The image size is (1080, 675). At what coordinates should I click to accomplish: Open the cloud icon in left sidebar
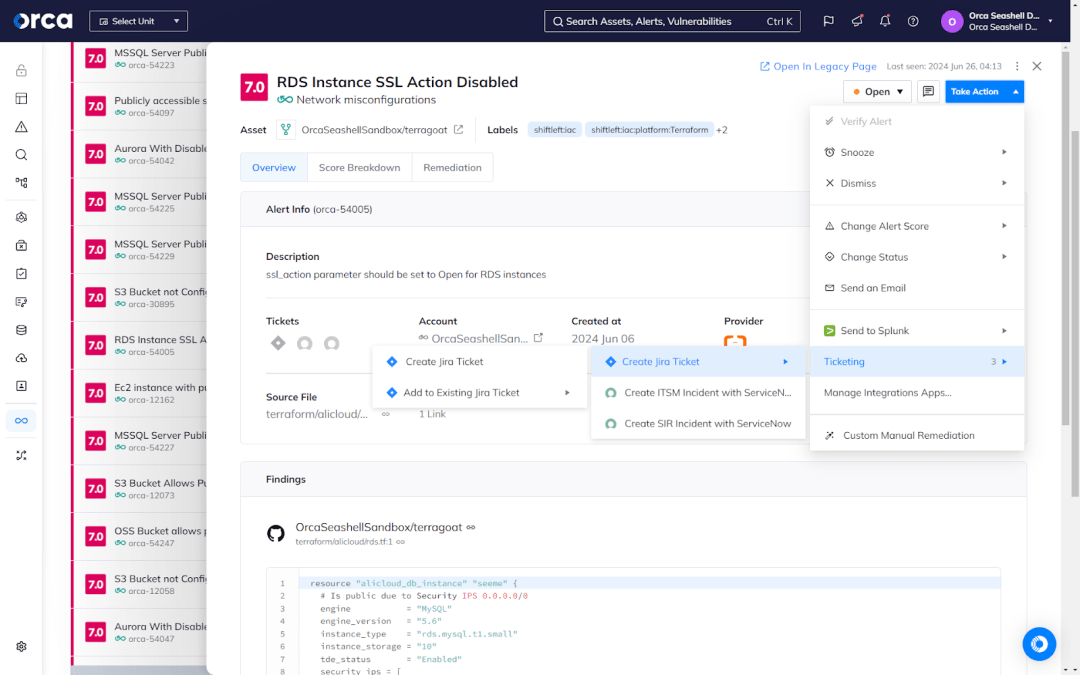21,358
